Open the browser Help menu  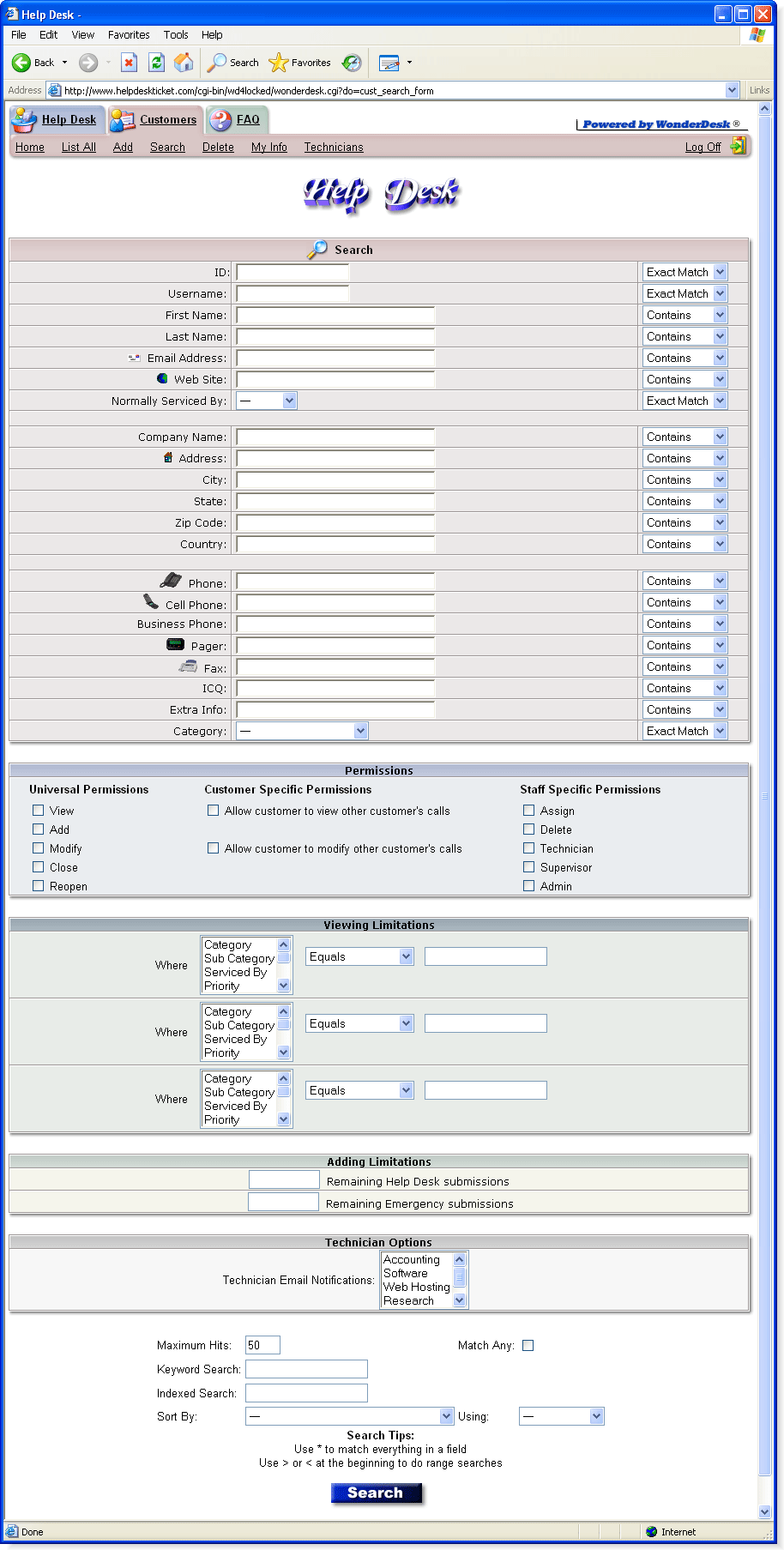coord(212,35)
